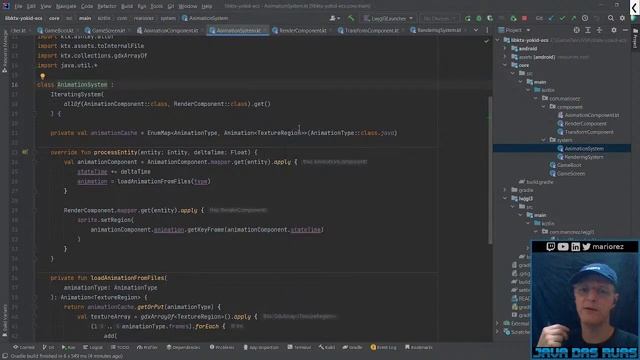Click the Debug bug icon
640x360 pixels.
click(479, 18)
